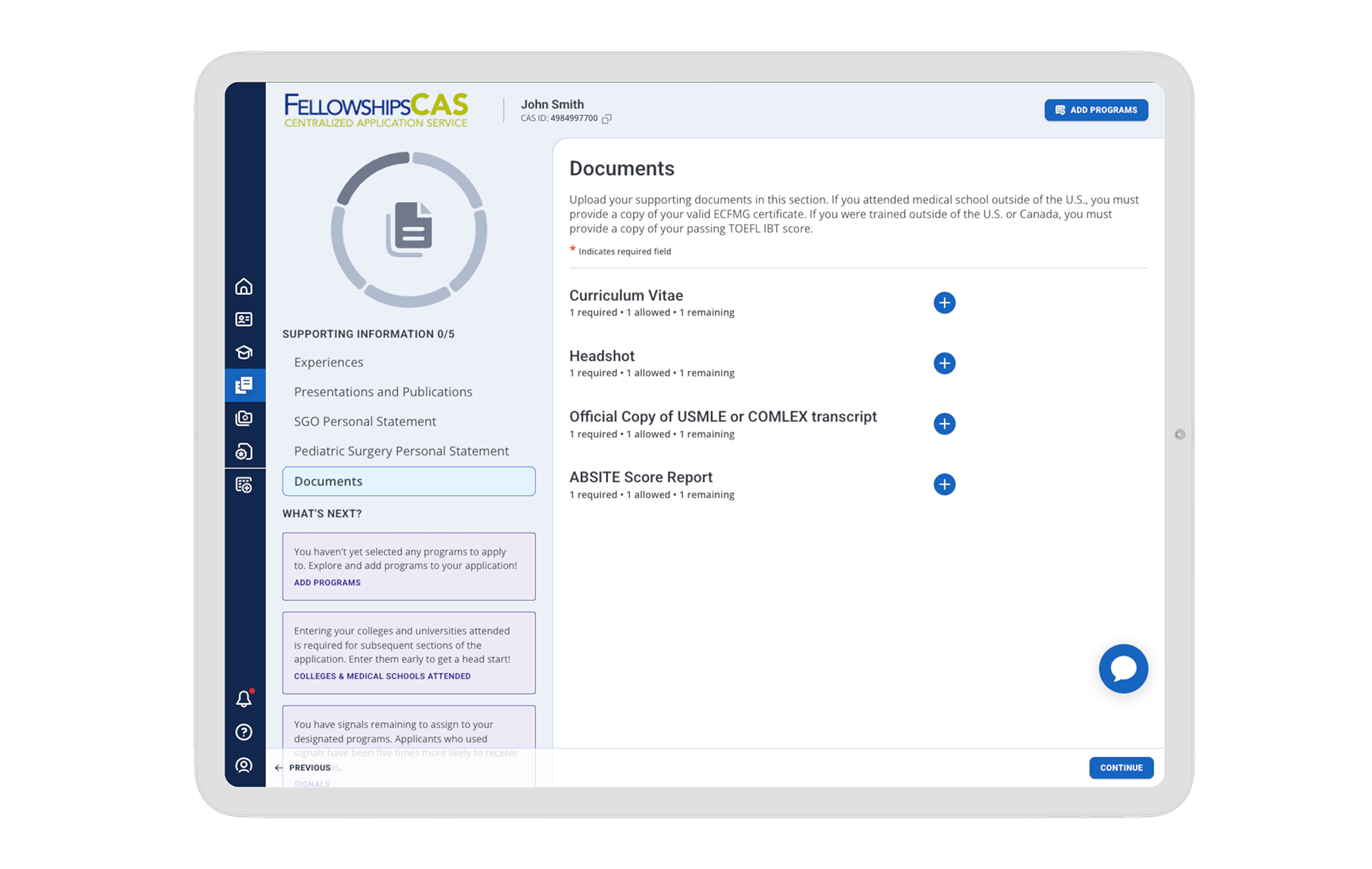The image size is (1372, 869).
Task: Select the graduation cap academic history icon
Action: point(244,352)
